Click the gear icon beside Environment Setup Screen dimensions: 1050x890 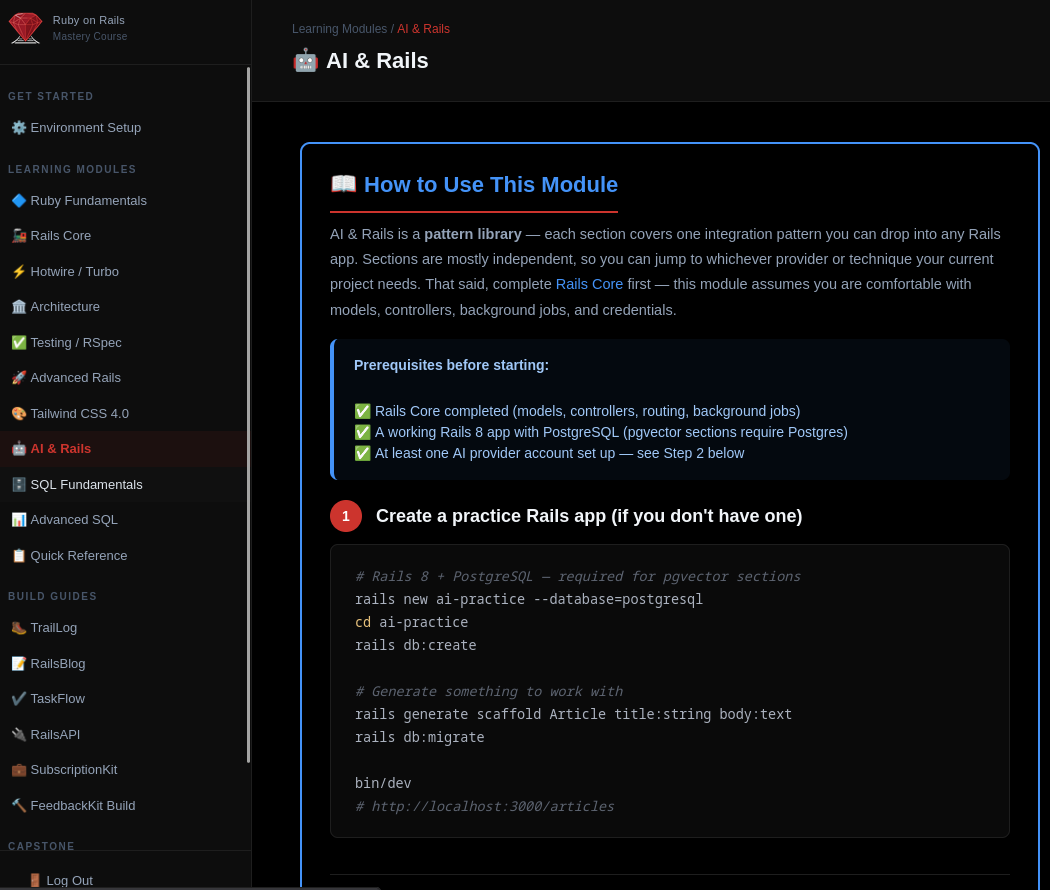[x=19, y=127]
